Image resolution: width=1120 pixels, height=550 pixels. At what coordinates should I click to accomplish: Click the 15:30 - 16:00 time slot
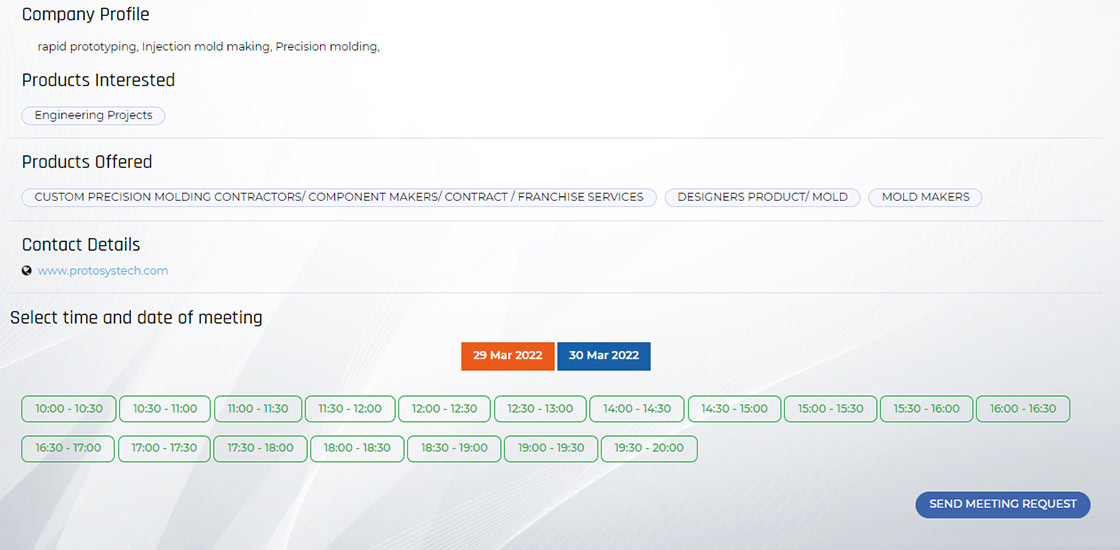coord(926,409)
